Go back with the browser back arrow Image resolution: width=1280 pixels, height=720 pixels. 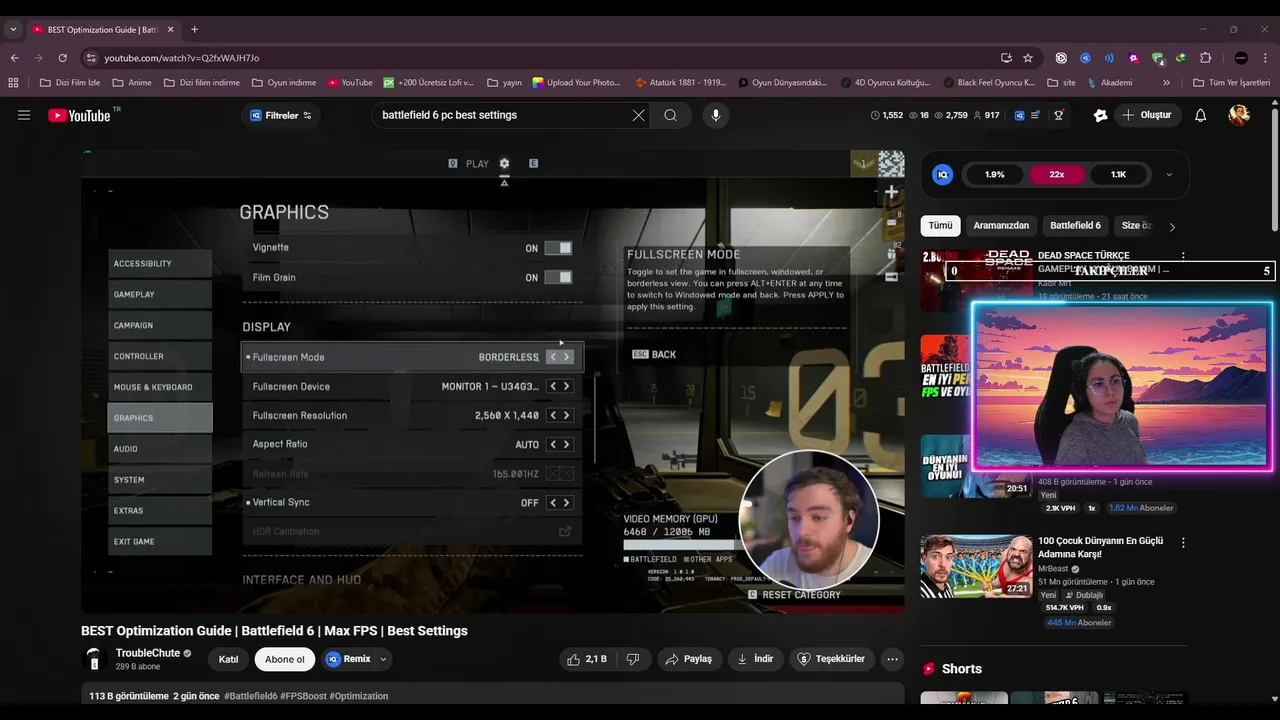14,58
